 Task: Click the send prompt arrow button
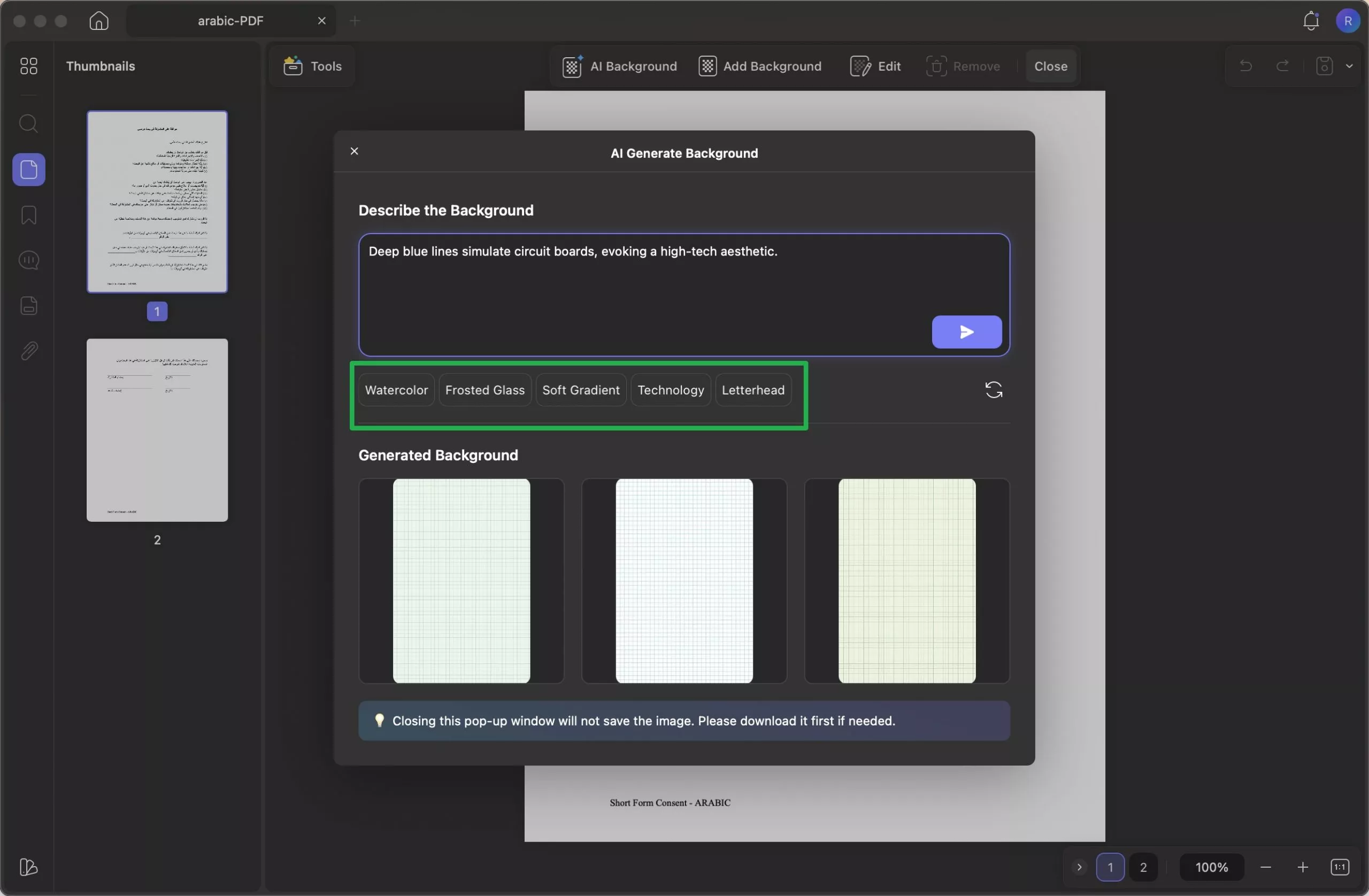966,332
